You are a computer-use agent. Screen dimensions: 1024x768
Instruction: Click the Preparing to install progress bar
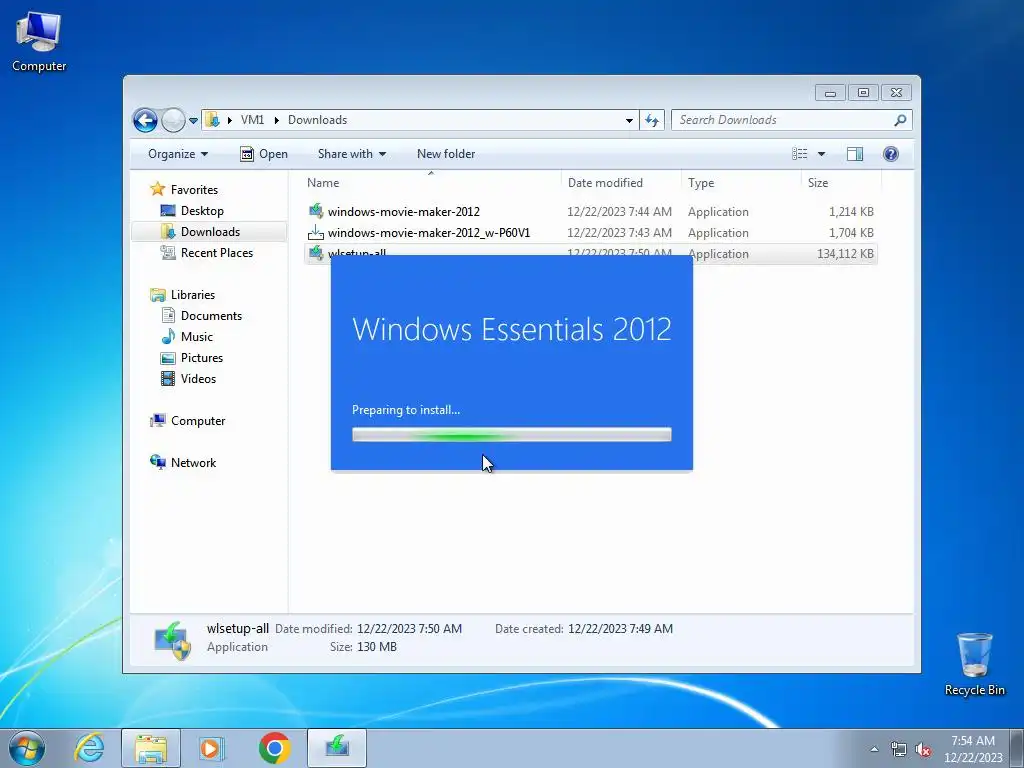pyautogui.click(x=511, y=435)
